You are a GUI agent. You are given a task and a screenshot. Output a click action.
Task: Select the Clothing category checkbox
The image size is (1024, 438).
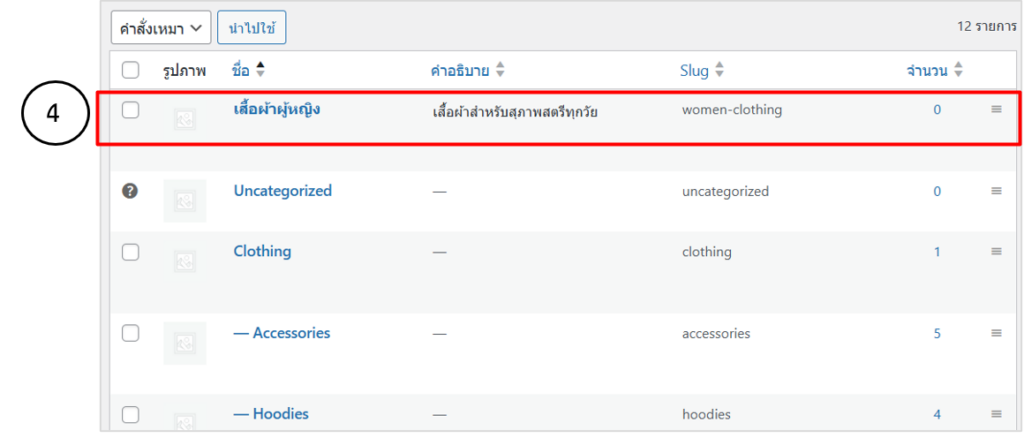(130, 252)
